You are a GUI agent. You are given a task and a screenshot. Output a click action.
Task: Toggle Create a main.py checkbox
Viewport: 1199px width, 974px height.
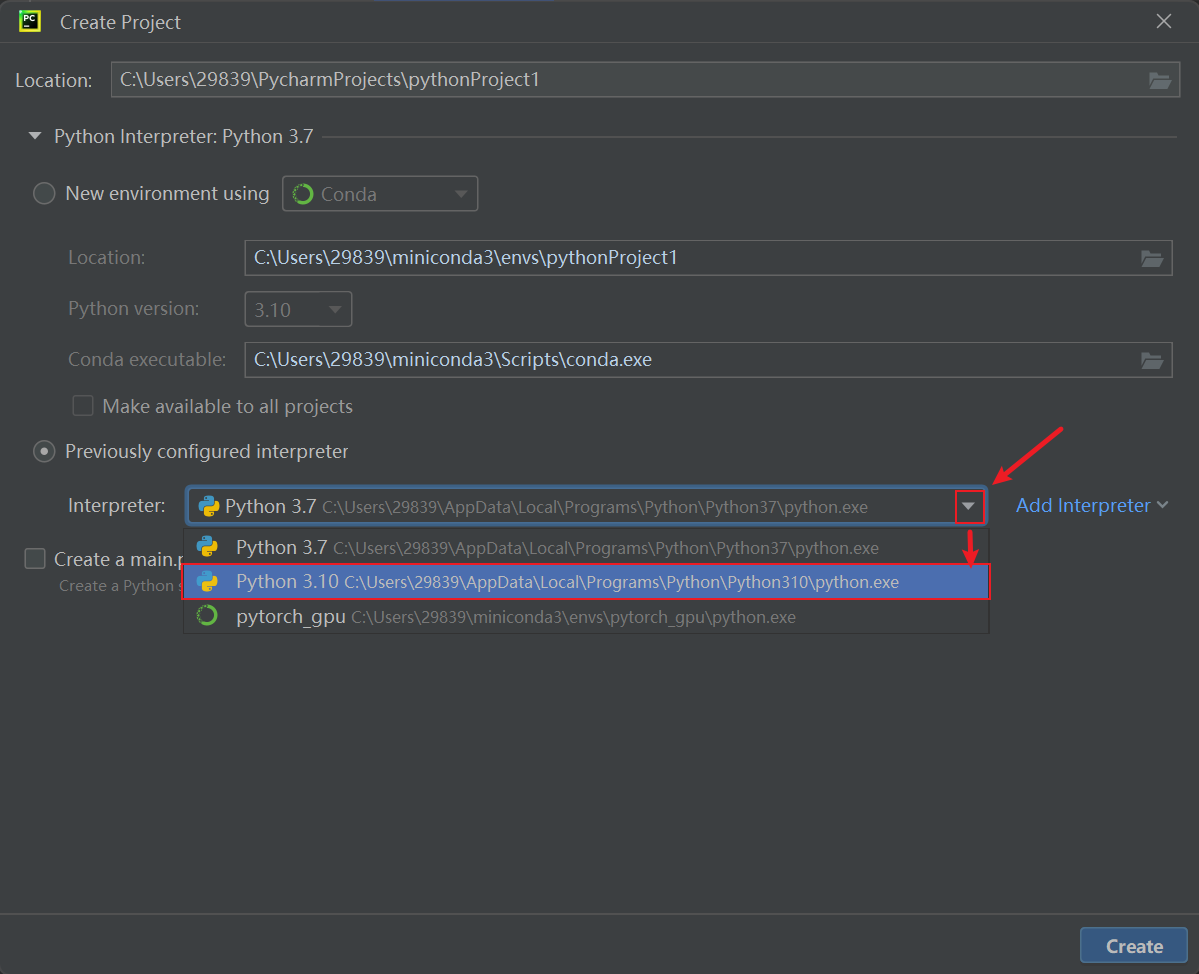(x=35, y=559)
